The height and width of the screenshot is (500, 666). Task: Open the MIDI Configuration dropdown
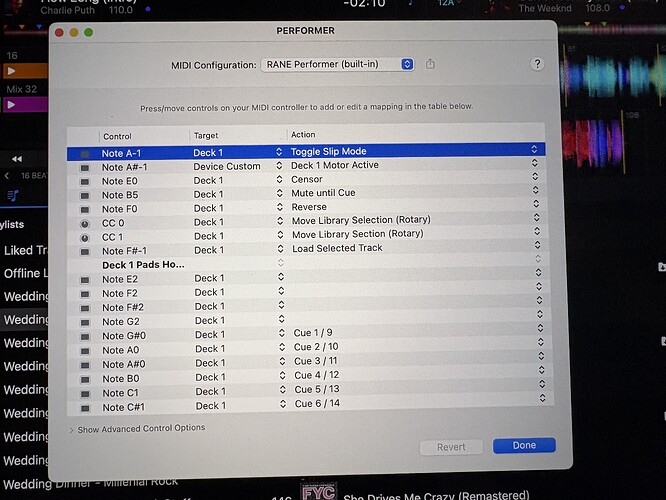pyautogui.click(x=337, y=64)
